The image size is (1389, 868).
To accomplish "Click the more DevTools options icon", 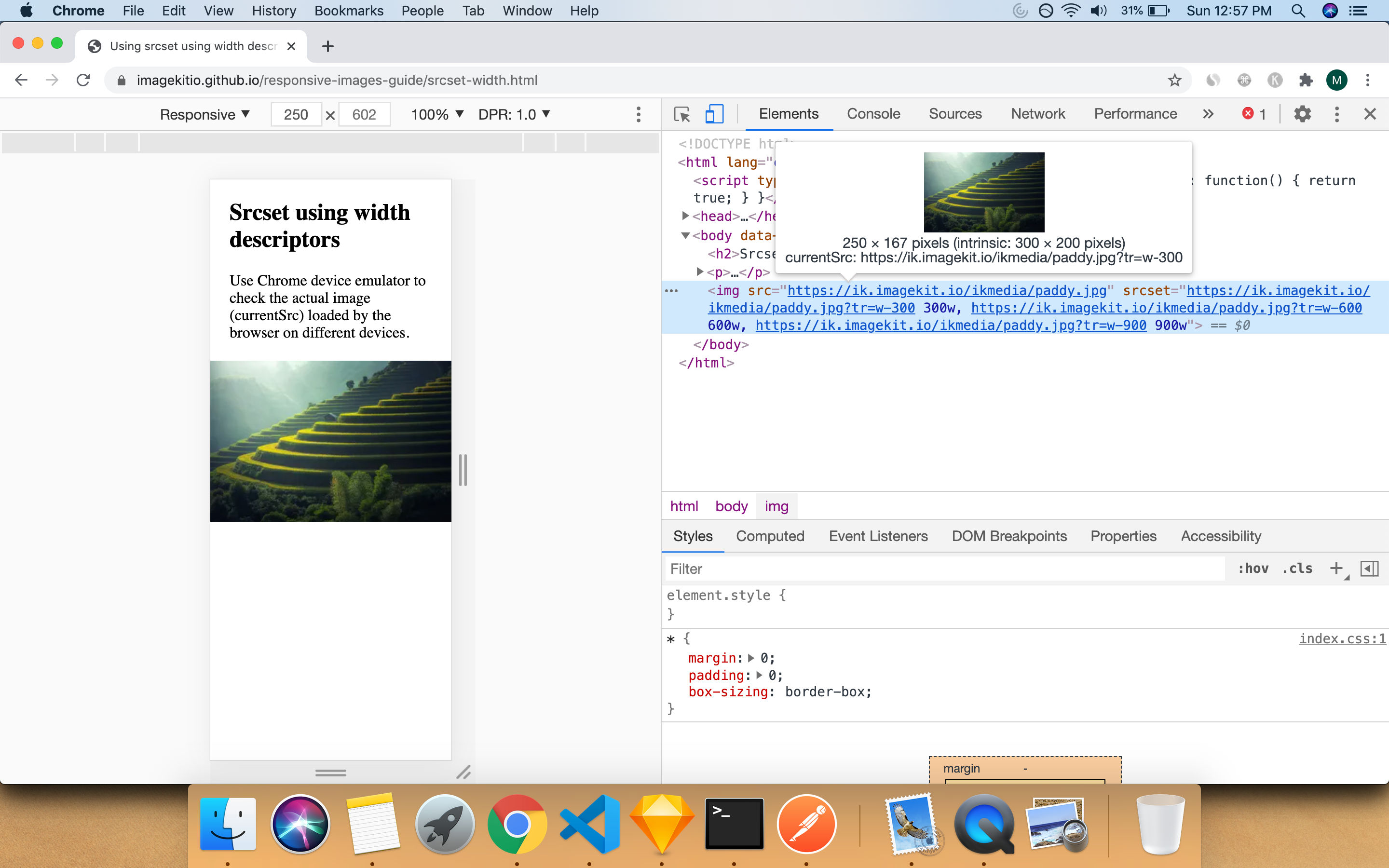I will 1338,113.
